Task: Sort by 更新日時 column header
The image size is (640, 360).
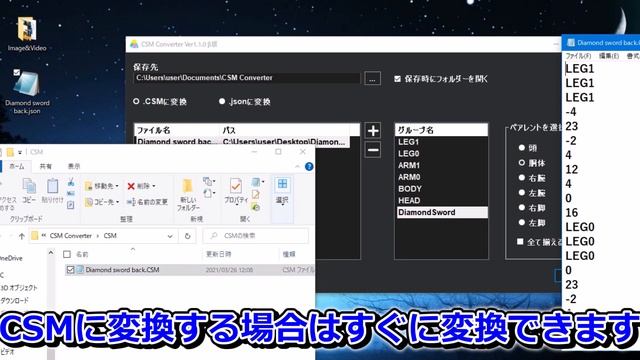Action: (x=218, y=254)
